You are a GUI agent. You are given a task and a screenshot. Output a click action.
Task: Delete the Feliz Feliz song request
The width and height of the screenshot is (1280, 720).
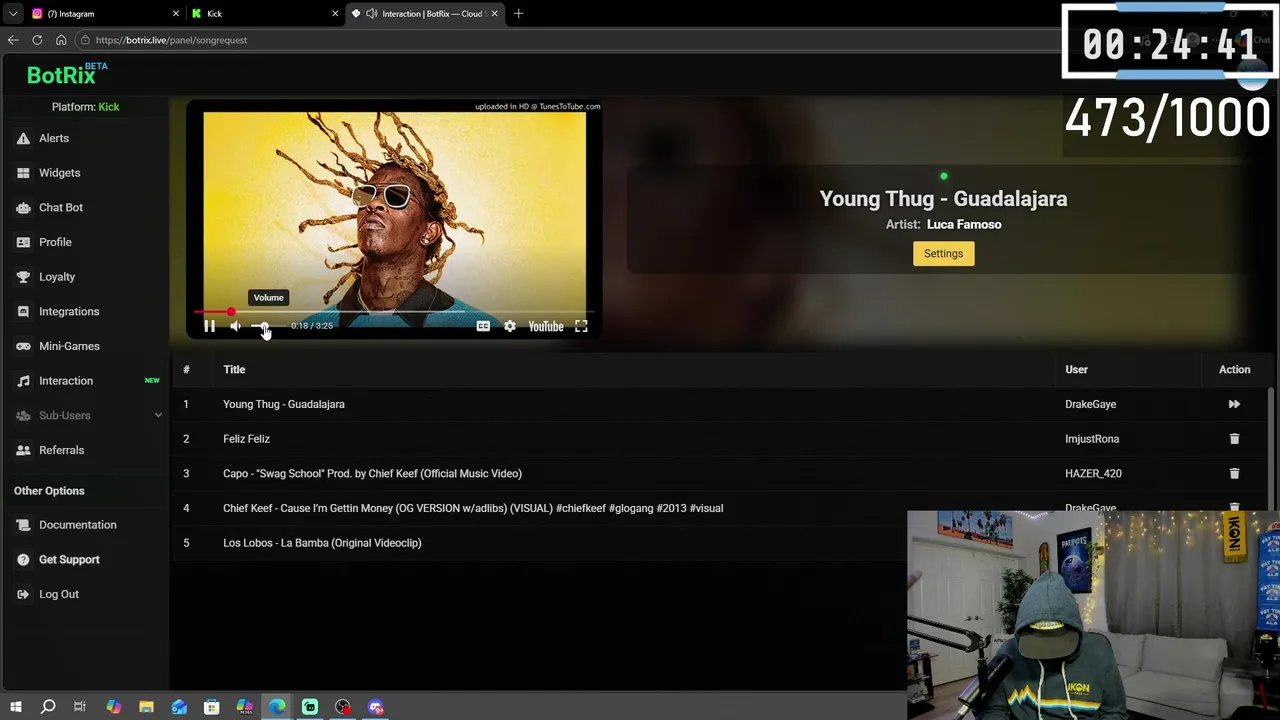pyautogui.click(x=1234, y=439)
